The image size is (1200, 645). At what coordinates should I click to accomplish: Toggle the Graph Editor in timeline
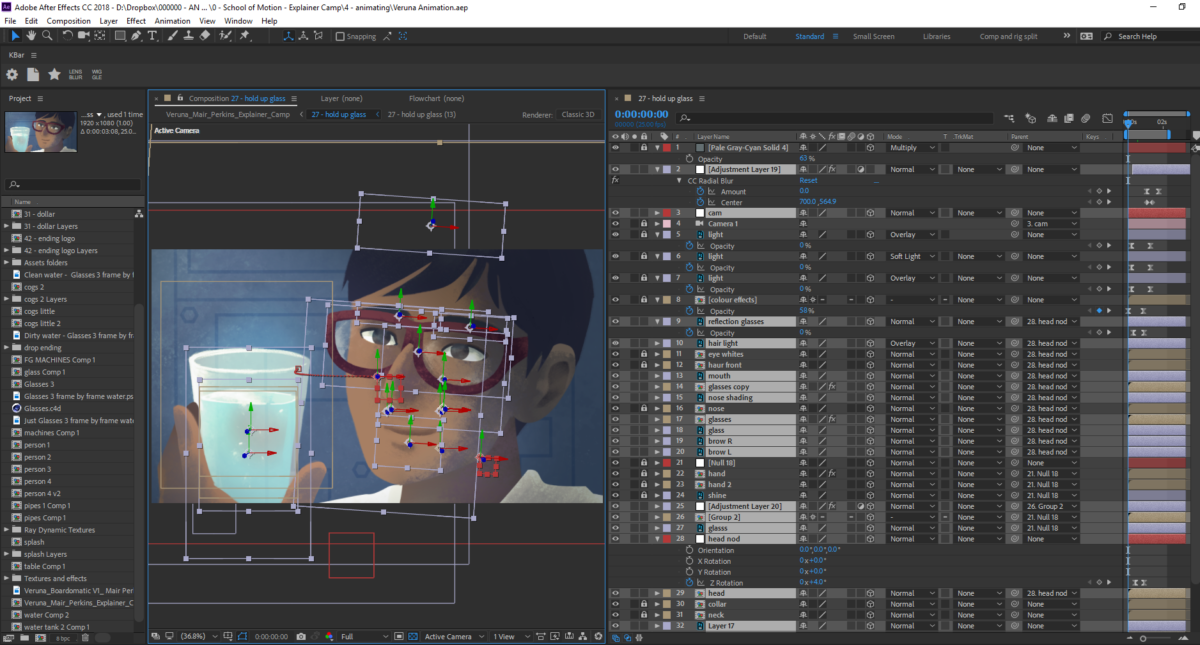(1107, 119)
